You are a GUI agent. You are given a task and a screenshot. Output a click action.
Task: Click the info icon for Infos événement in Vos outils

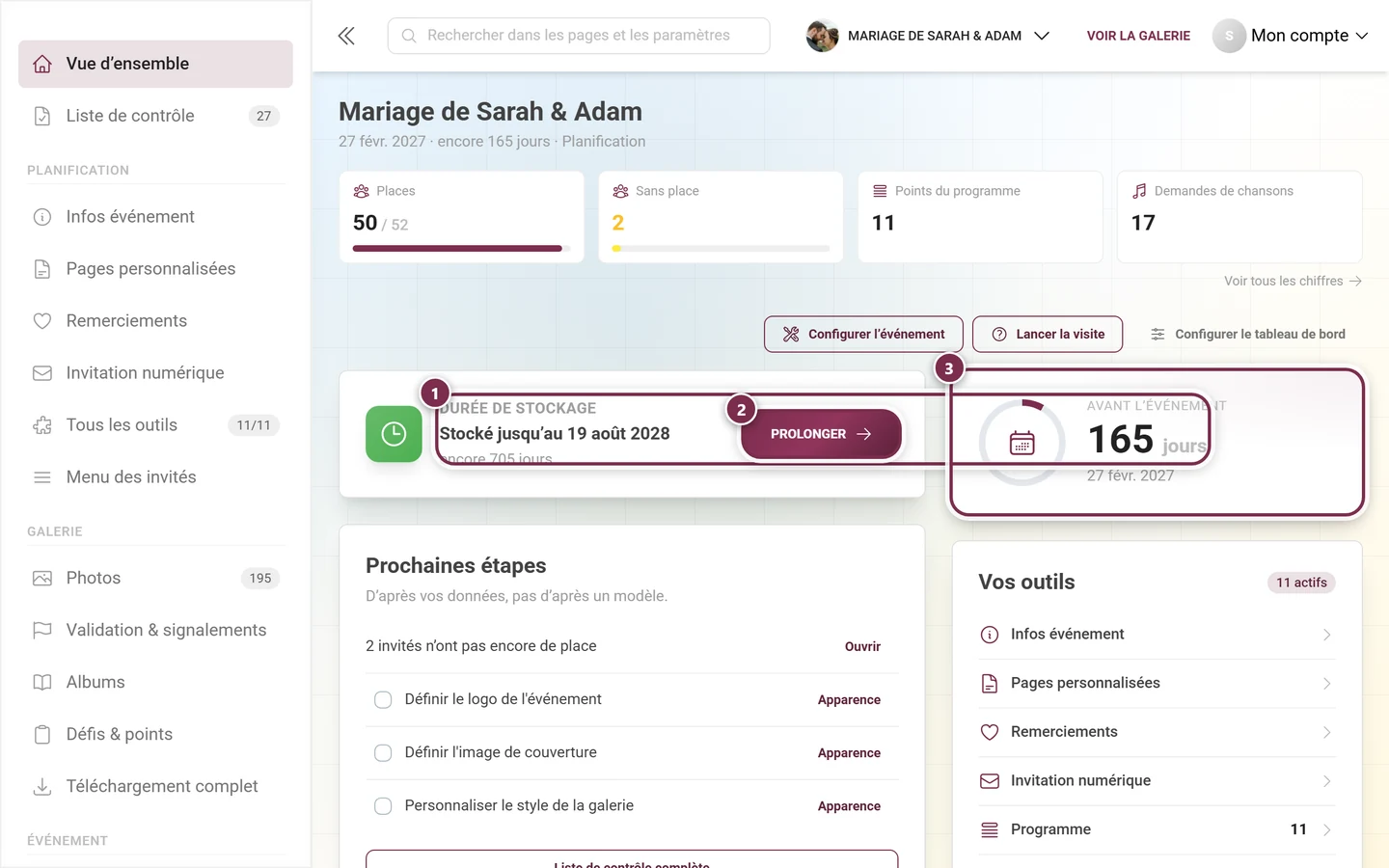tap(990, 635)
